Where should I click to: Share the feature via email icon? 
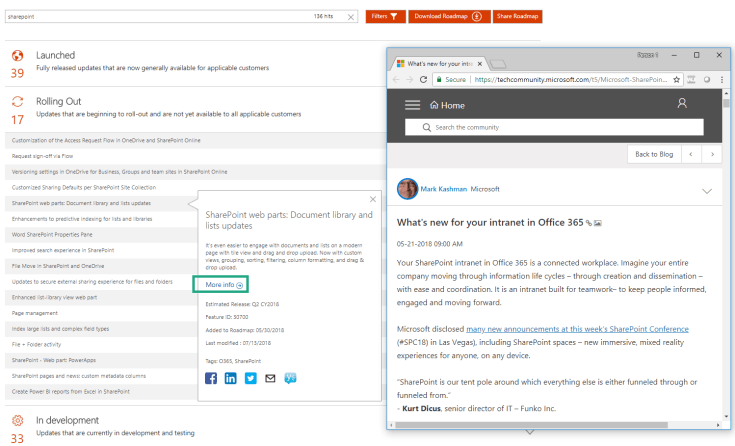[x=270, y=379]
